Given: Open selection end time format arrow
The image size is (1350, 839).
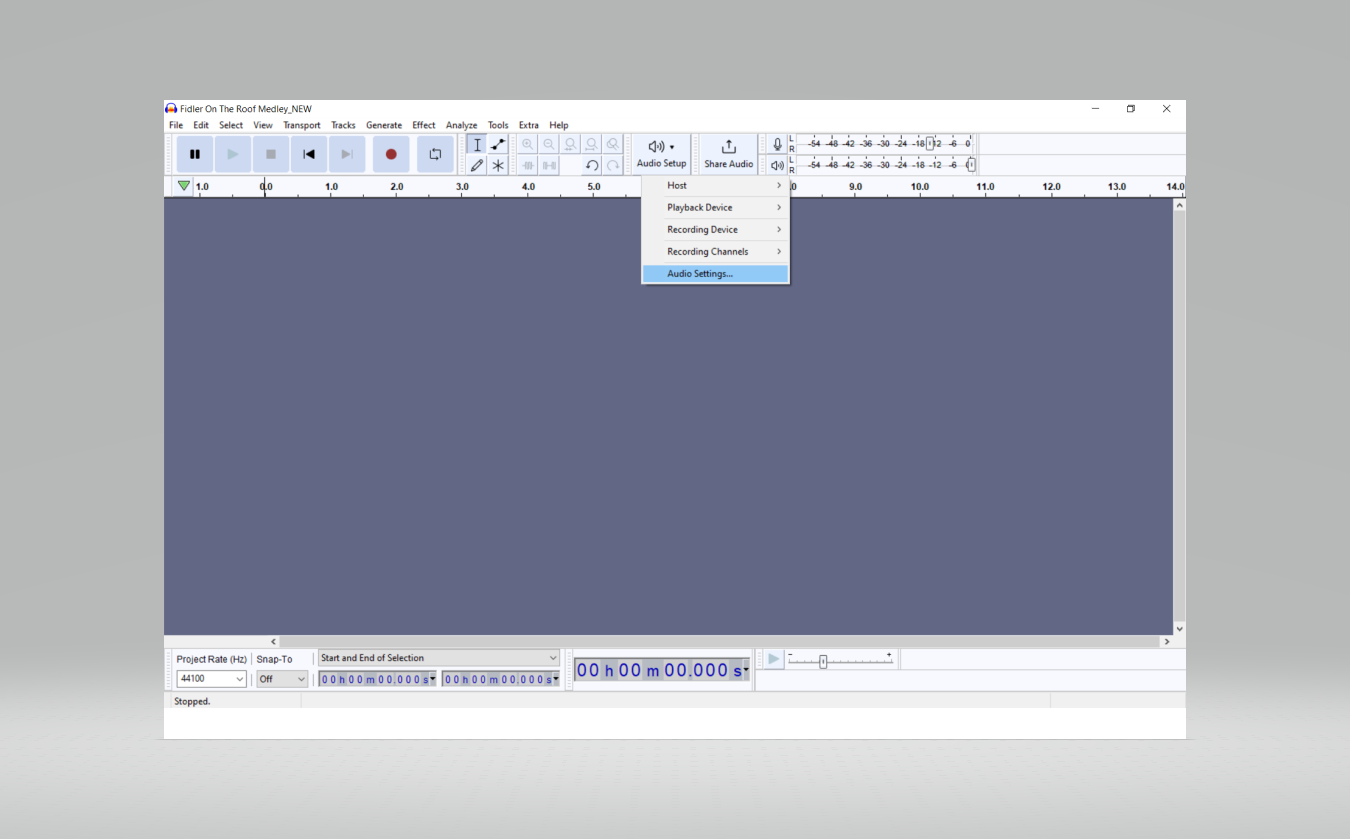Looking at the screenshot, I should pyautogui.click(x=555, y=679).
